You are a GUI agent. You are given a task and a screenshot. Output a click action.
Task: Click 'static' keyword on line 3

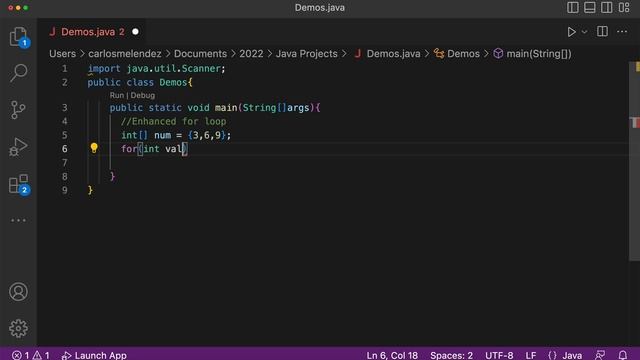[165, 108]
